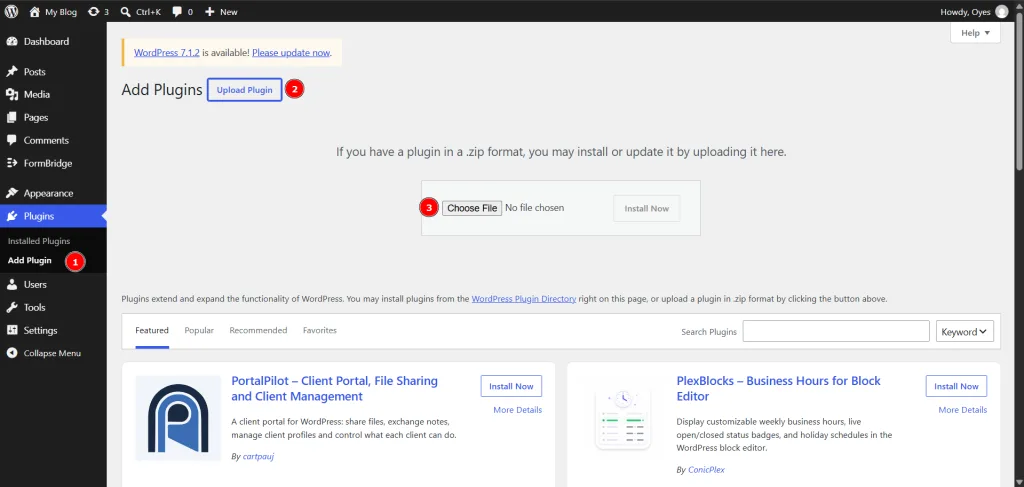The image size is (1024, 487).
Task: Click the PlexBlocks plugin thumbnail
Action: click(623, 418)
